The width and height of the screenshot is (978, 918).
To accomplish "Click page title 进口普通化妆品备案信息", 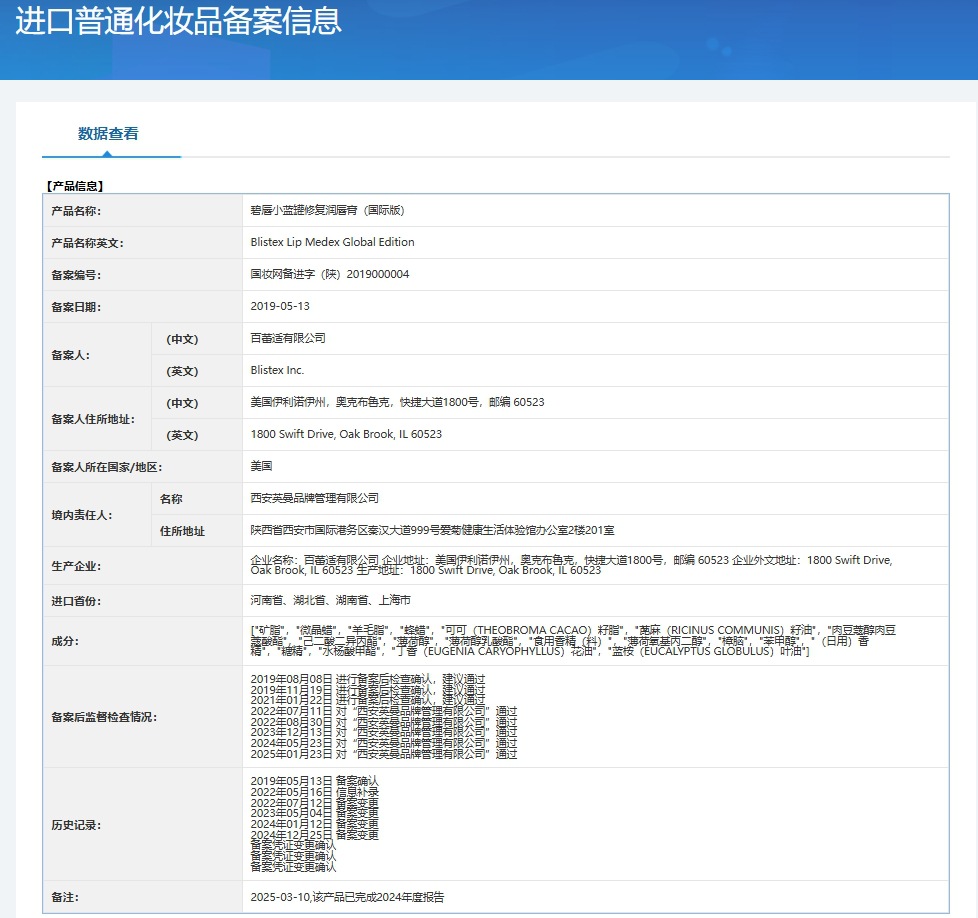I will (x=178, y=21).
